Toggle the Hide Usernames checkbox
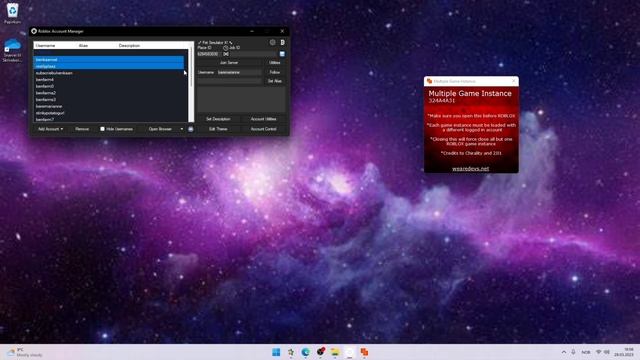This screenshot has height=360, width=640. [102, 129]
